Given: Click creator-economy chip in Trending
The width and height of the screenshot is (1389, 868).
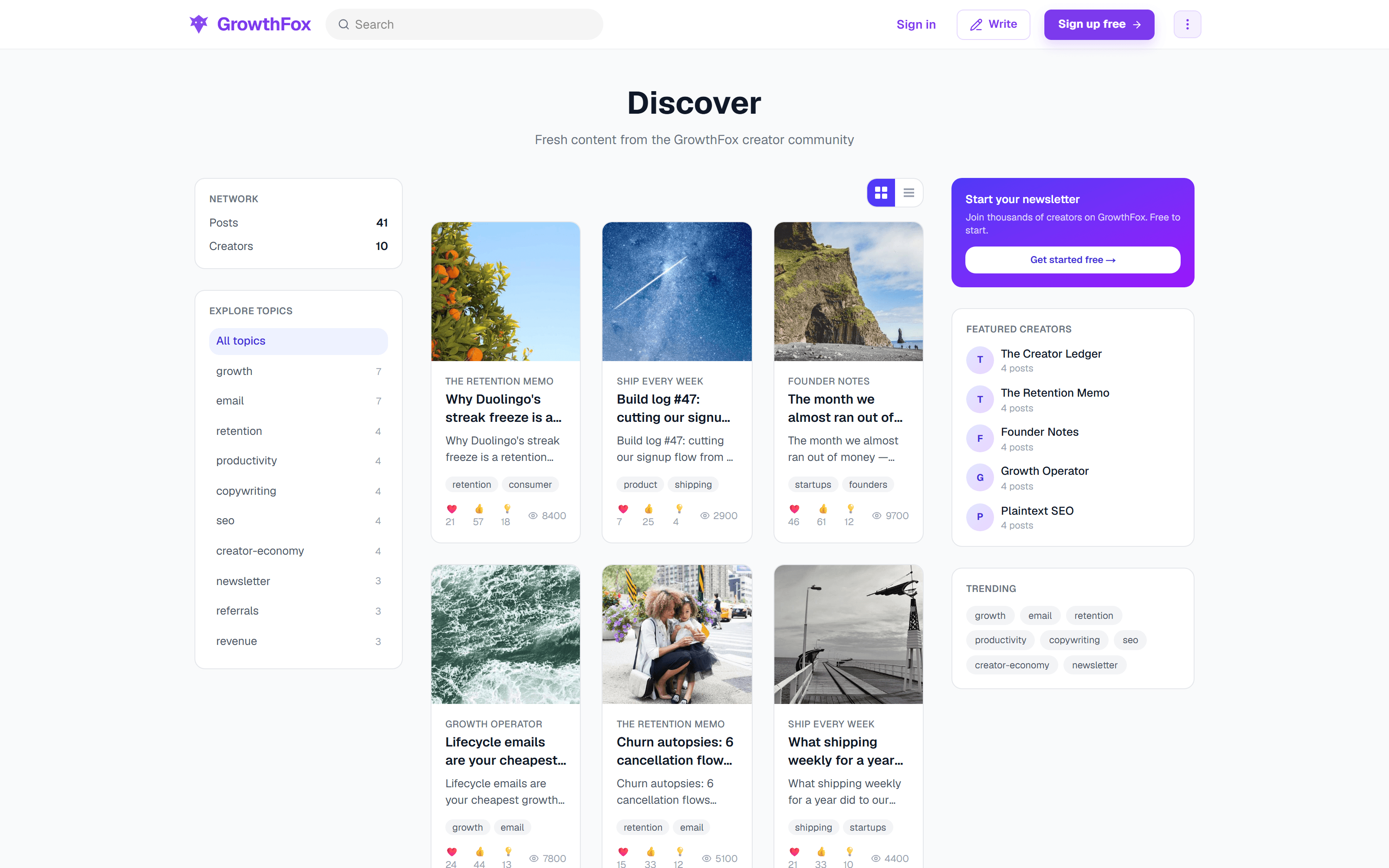Looking at the screenshot, I should click(x=1011, y=665).
